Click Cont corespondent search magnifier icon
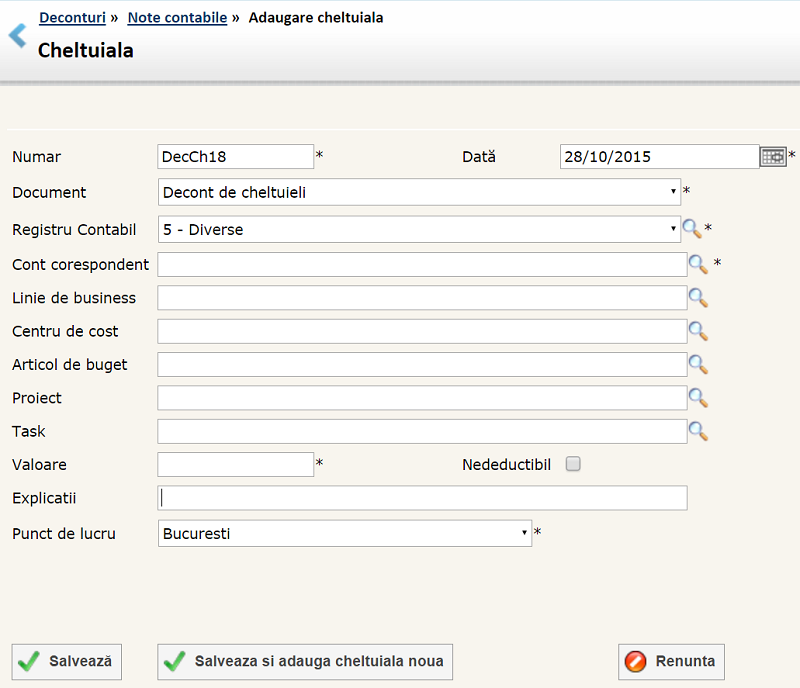 click(x=698, y=264)
